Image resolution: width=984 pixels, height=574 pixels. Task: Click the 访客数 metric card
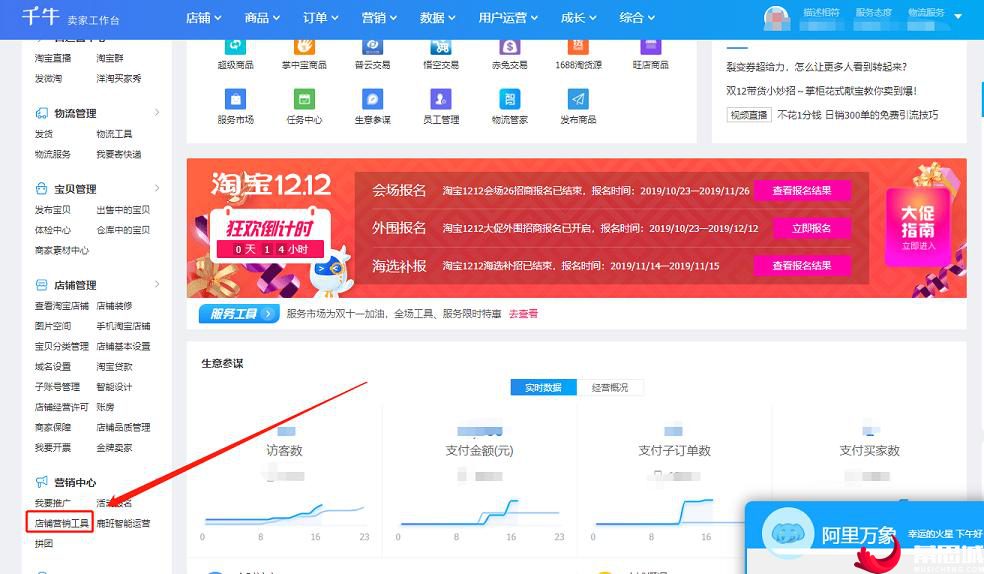284,480
